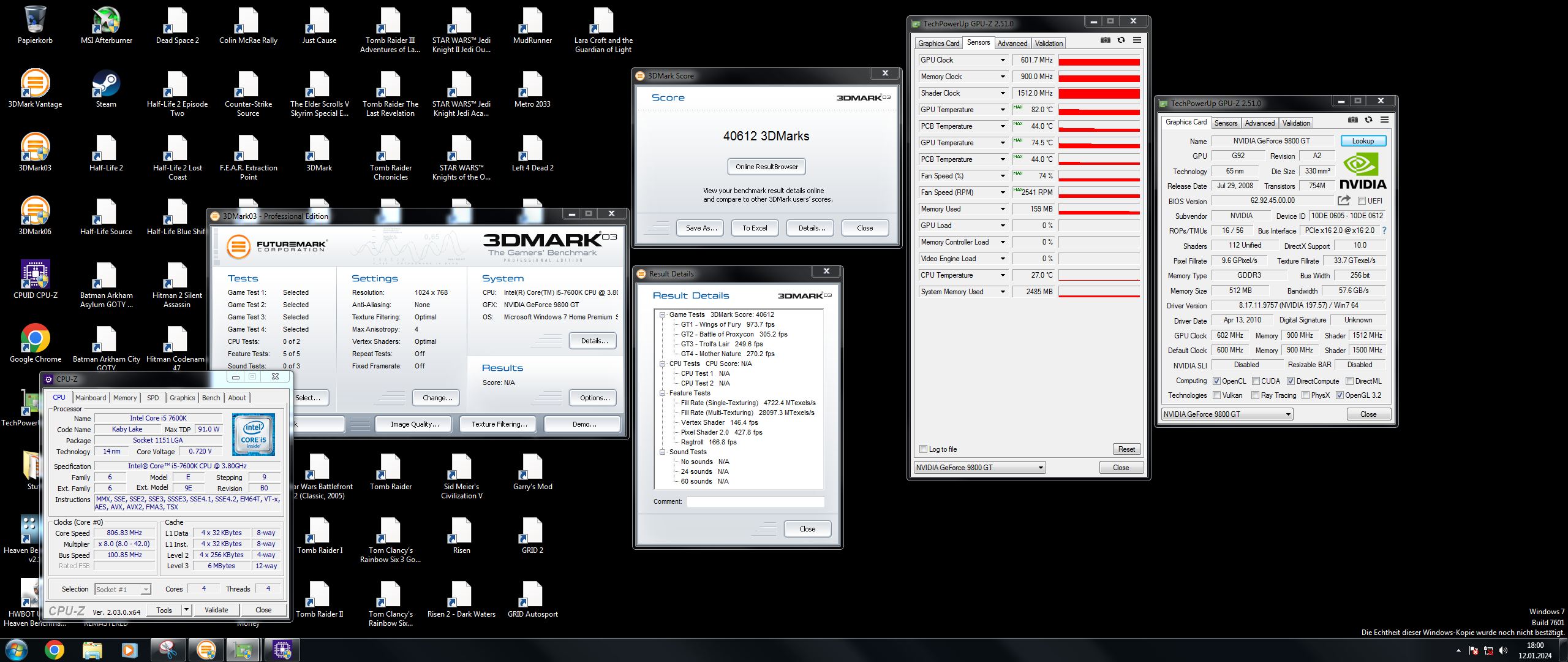Switch to the Mainboard tab in CPU-Z

tap(91, 398)
